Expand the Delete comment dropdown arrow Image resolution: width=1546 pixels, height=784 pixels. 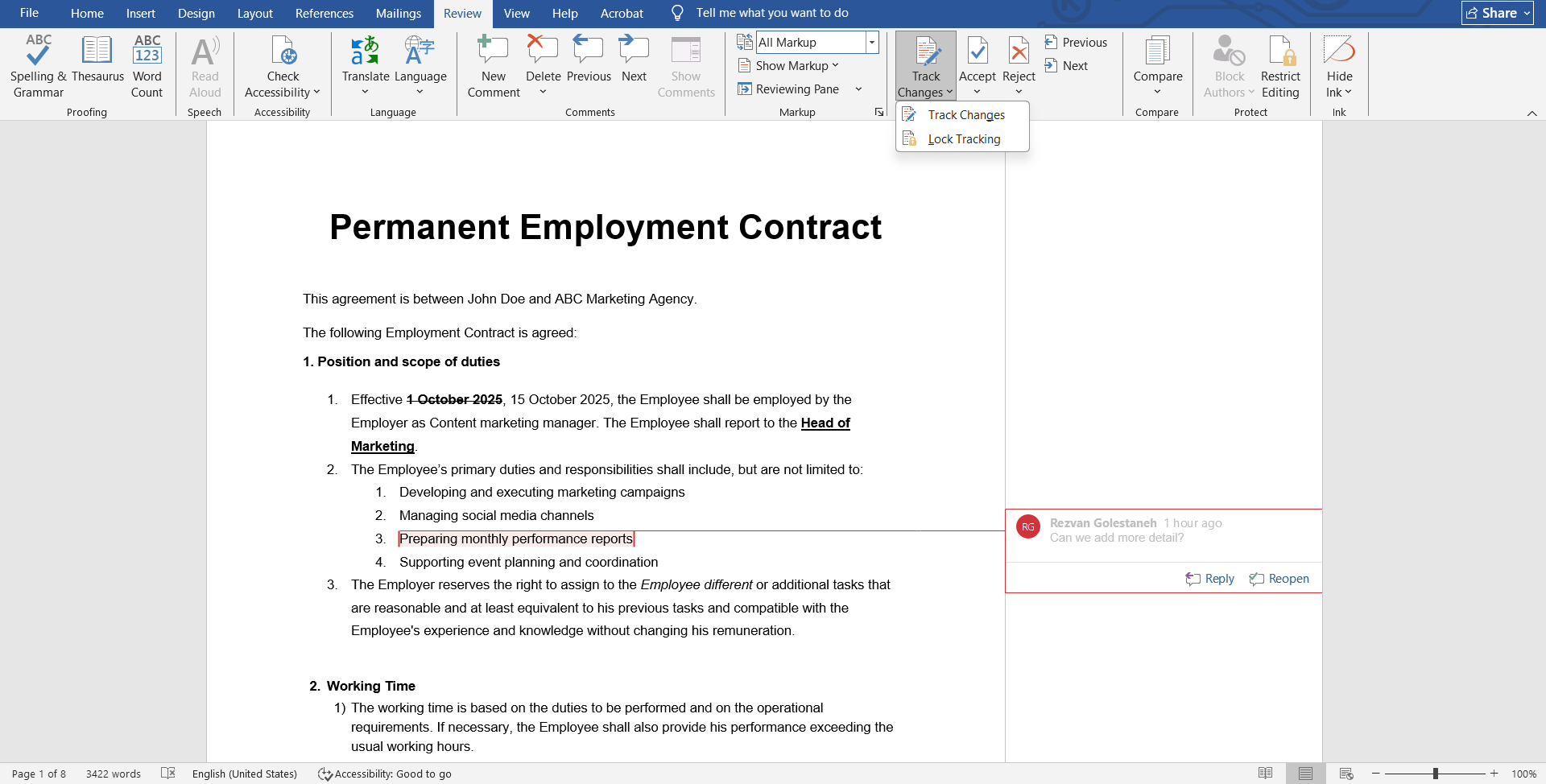coord(543,92)
